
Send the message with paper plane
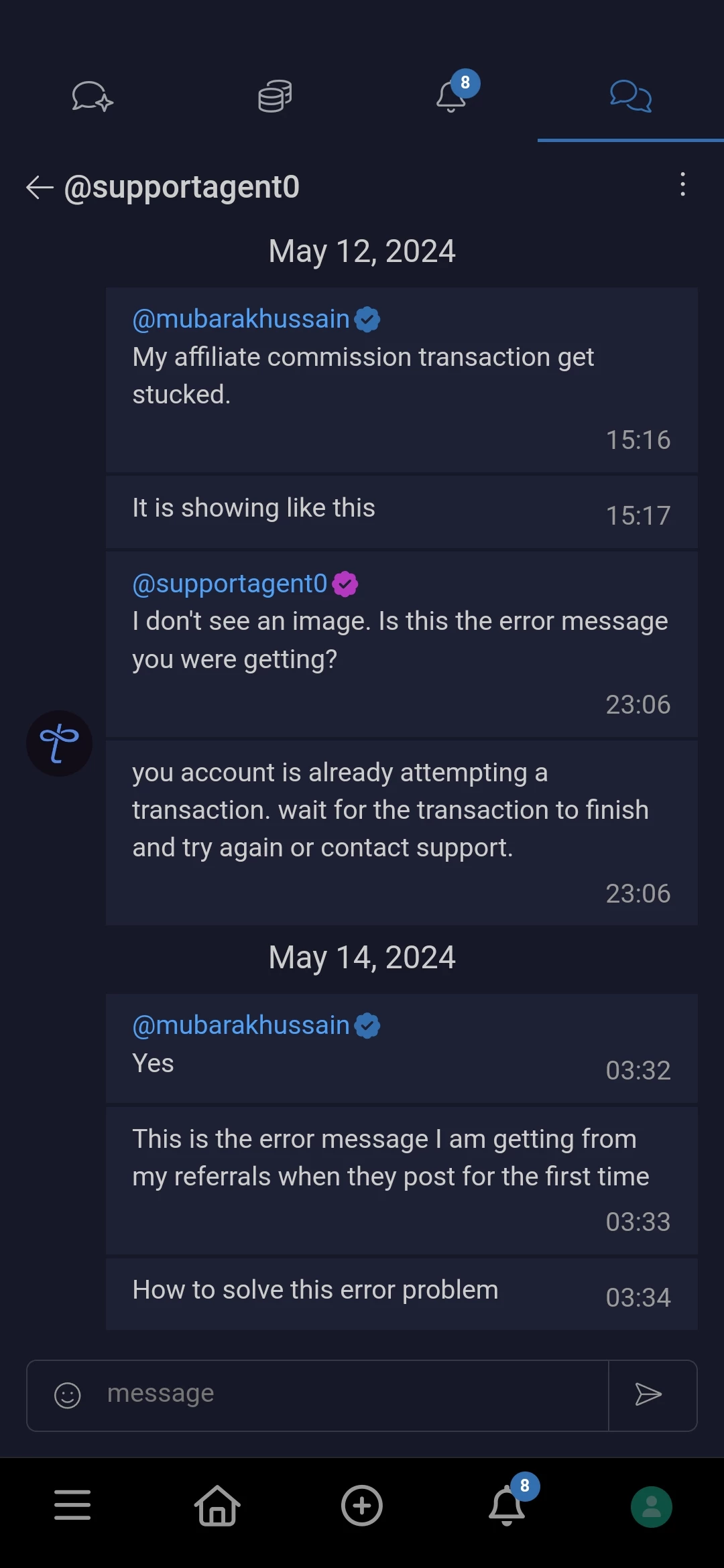coord(648,1394)
